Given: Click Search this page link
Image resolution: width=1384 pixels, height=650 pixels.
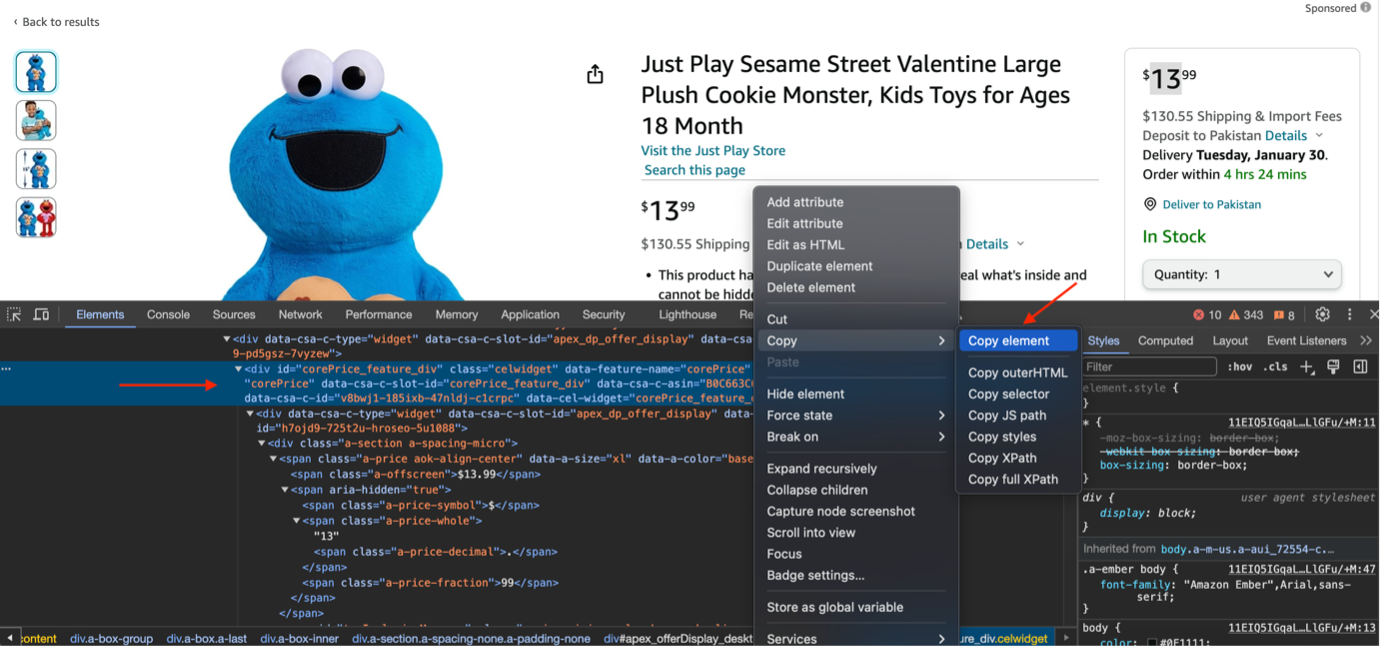Looking at the screenshot, I should pyautogui.click(x=695, y=171).
